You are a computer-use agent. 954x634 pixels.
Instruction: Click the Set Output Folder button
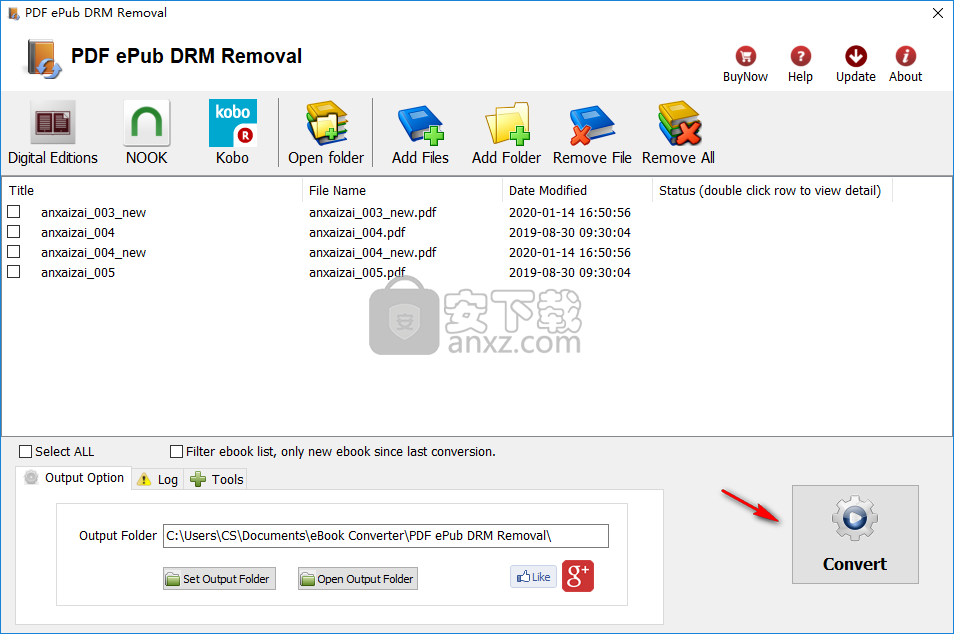[x=220, y=579]
